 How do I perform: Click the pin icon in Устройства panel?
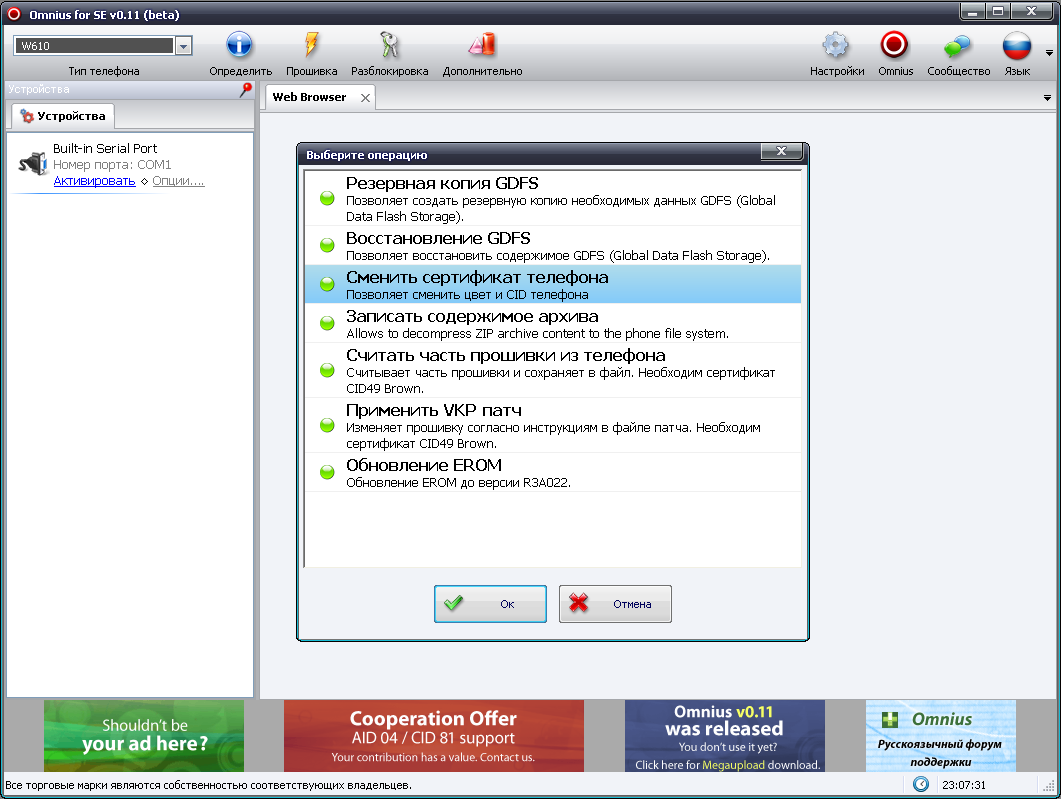tap(246, 89)
